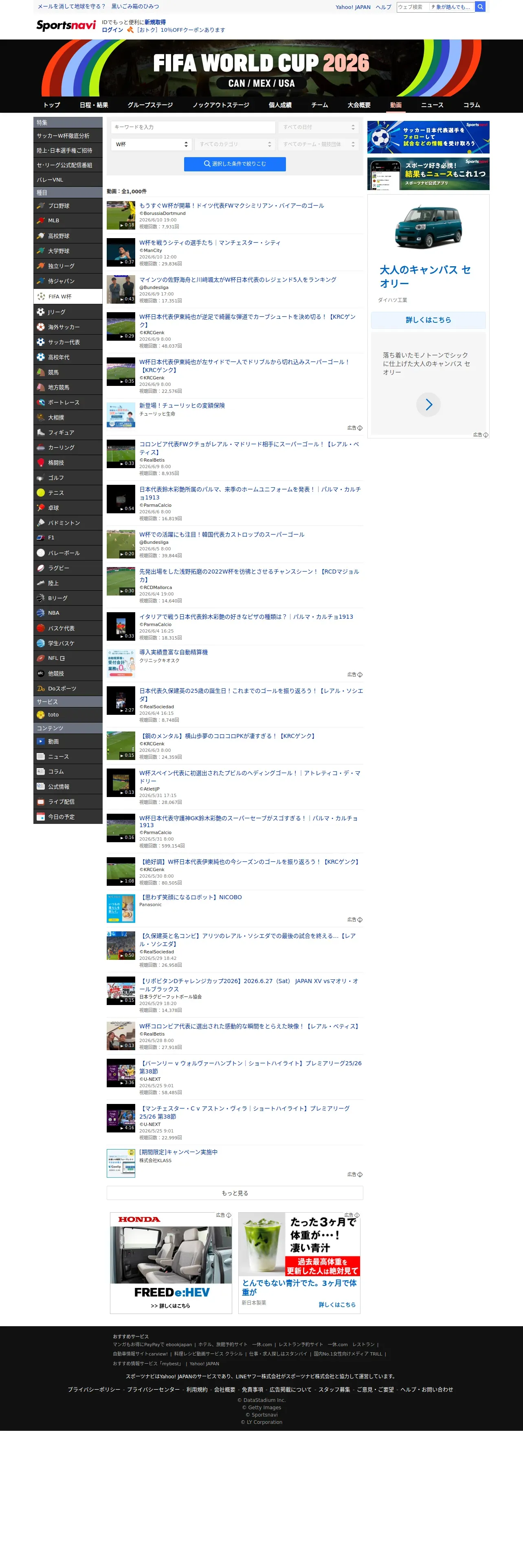
Task: Click the バレーボール volleyball icon
Action: click(41, 553)
